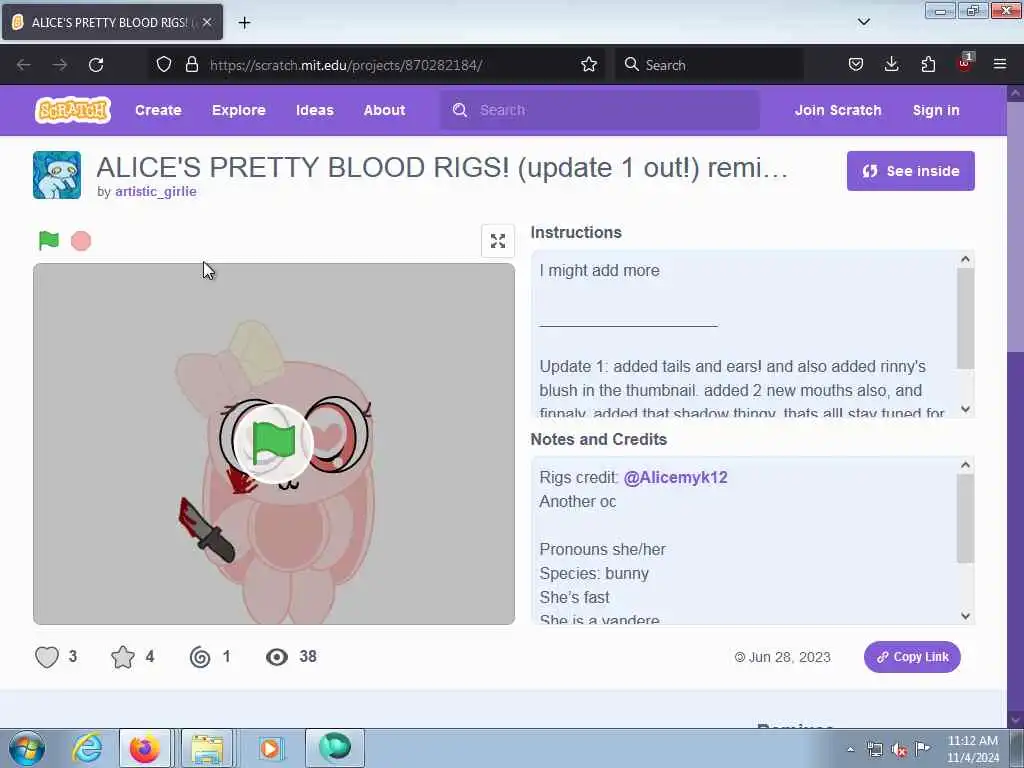Open the artistic_girlie profile link
The image size is (1024, 768).
(x=155, y=191)
